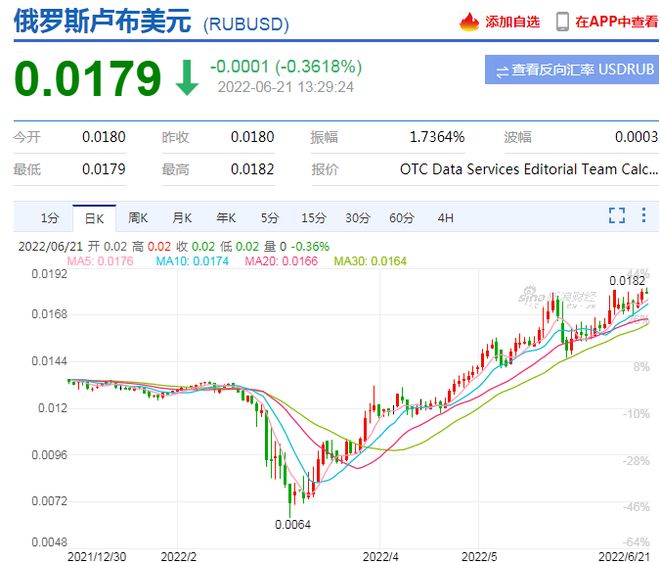The width and height of the screenshot is (660, 563).
Task: Switch to the 60分 chart tab
Action: (x=402, y=218)
